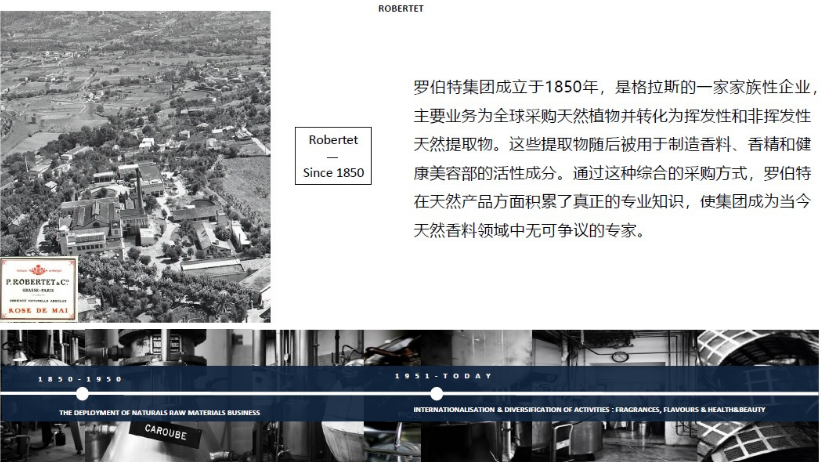
Task: Click the line starting 天然提取物。这些提取物
Action: tap(612, 144)
